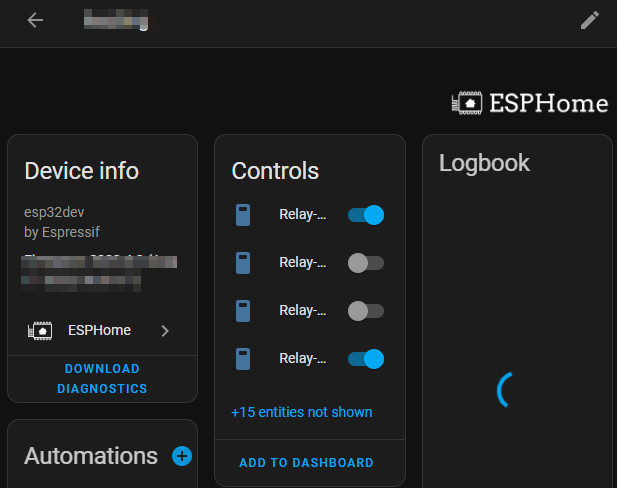Open the ESPHome integration row chevron
617x488 pixels.
165,330
